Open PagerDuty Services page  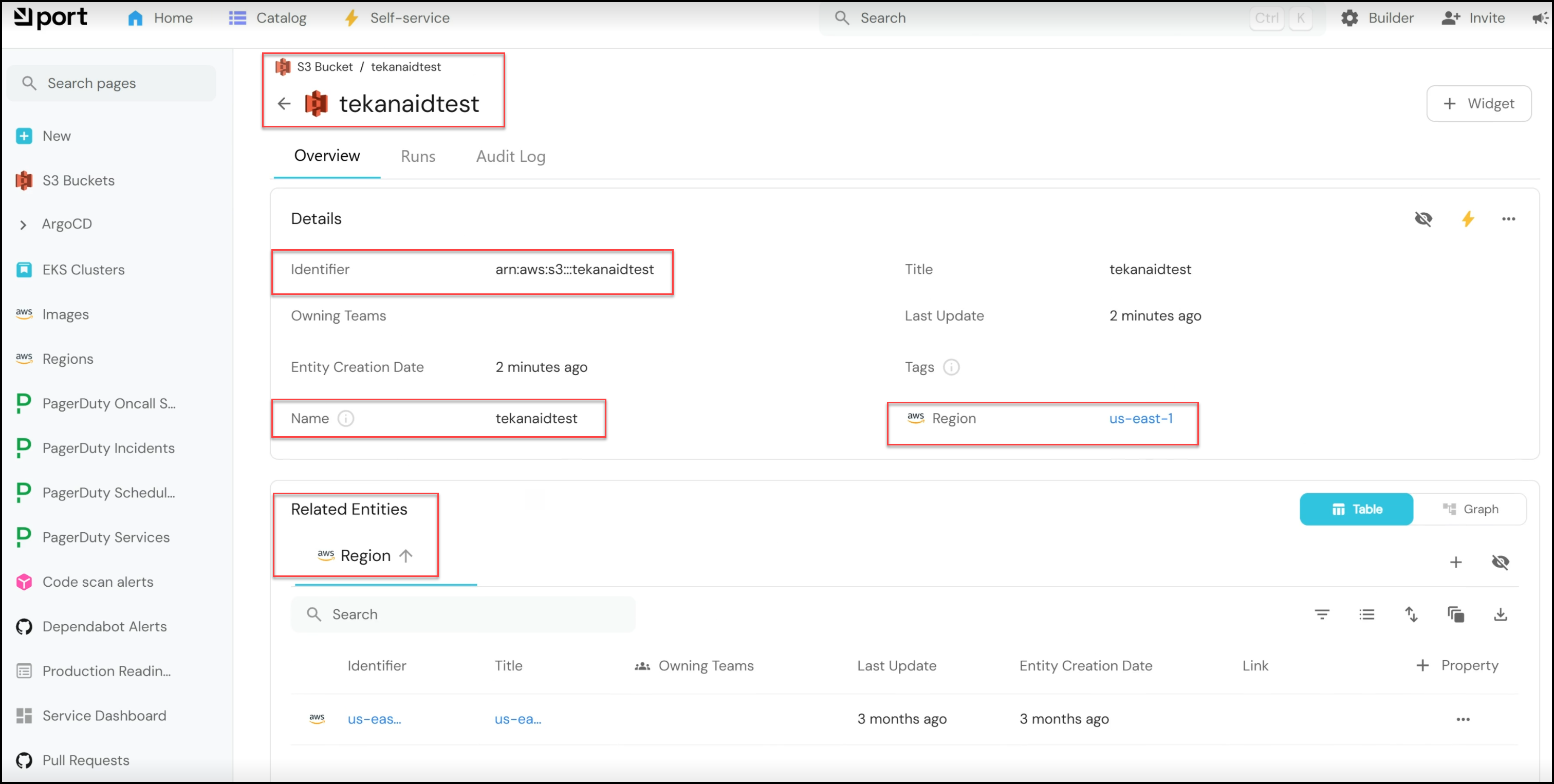[93, 537]
